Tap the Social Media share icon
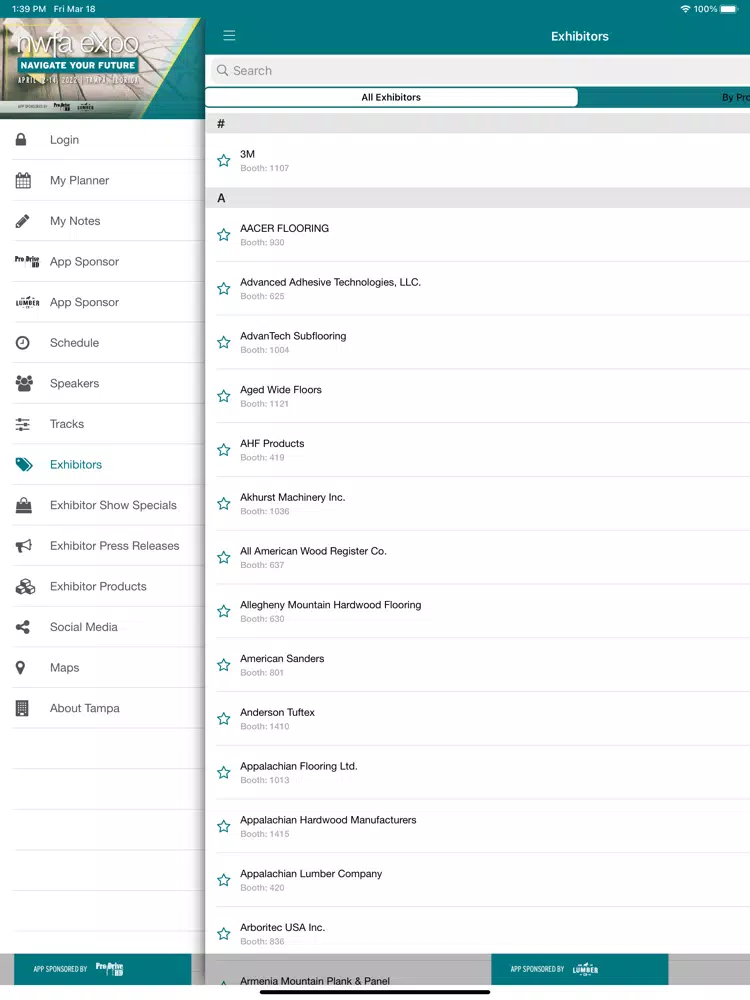The image size is (750, 1000). [22, 627]
